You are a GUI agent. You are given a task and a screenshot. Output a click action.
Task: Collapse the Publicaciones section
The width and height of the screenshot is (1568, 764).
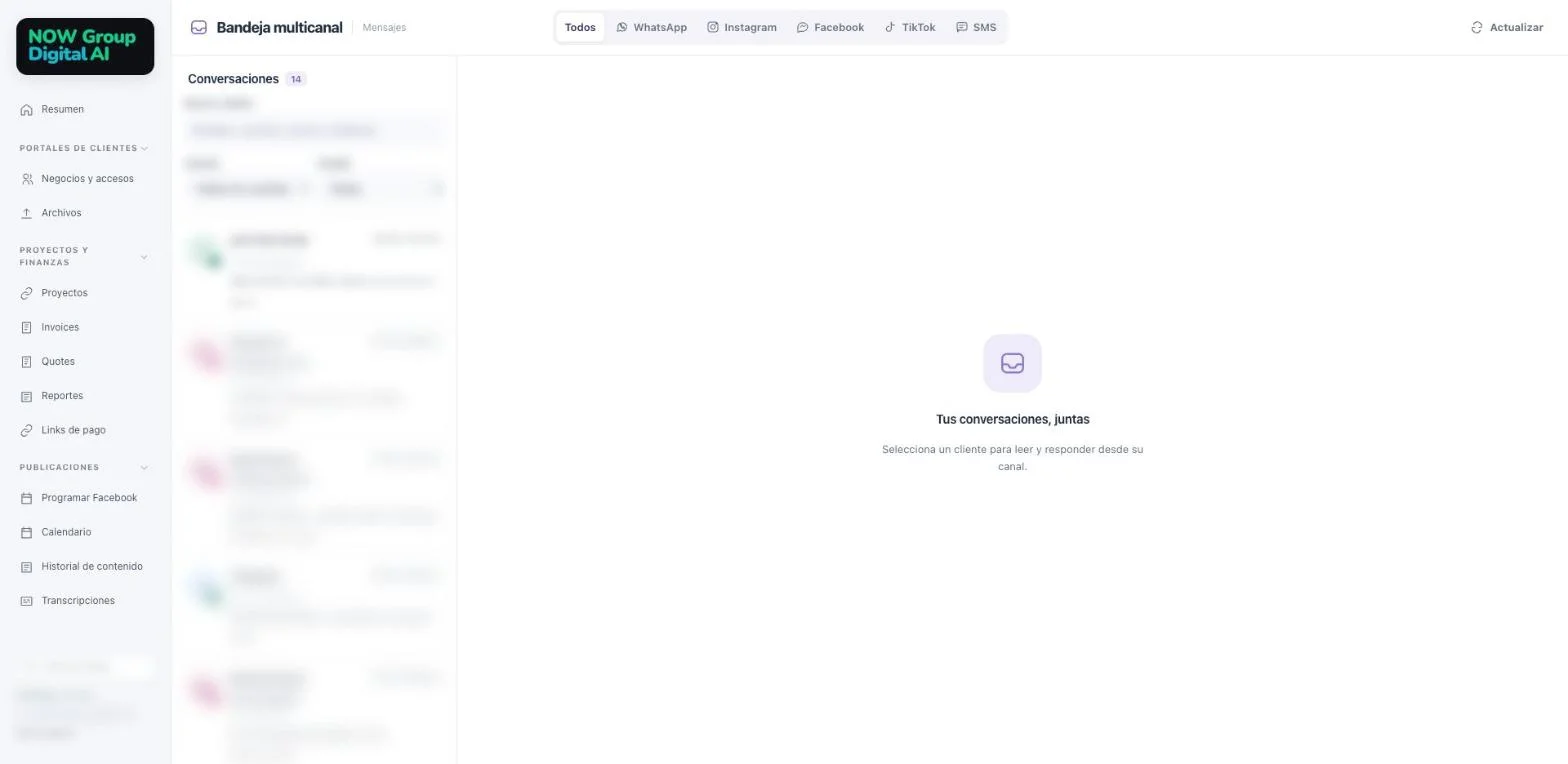pyautogui.click(x=144, y=468)
